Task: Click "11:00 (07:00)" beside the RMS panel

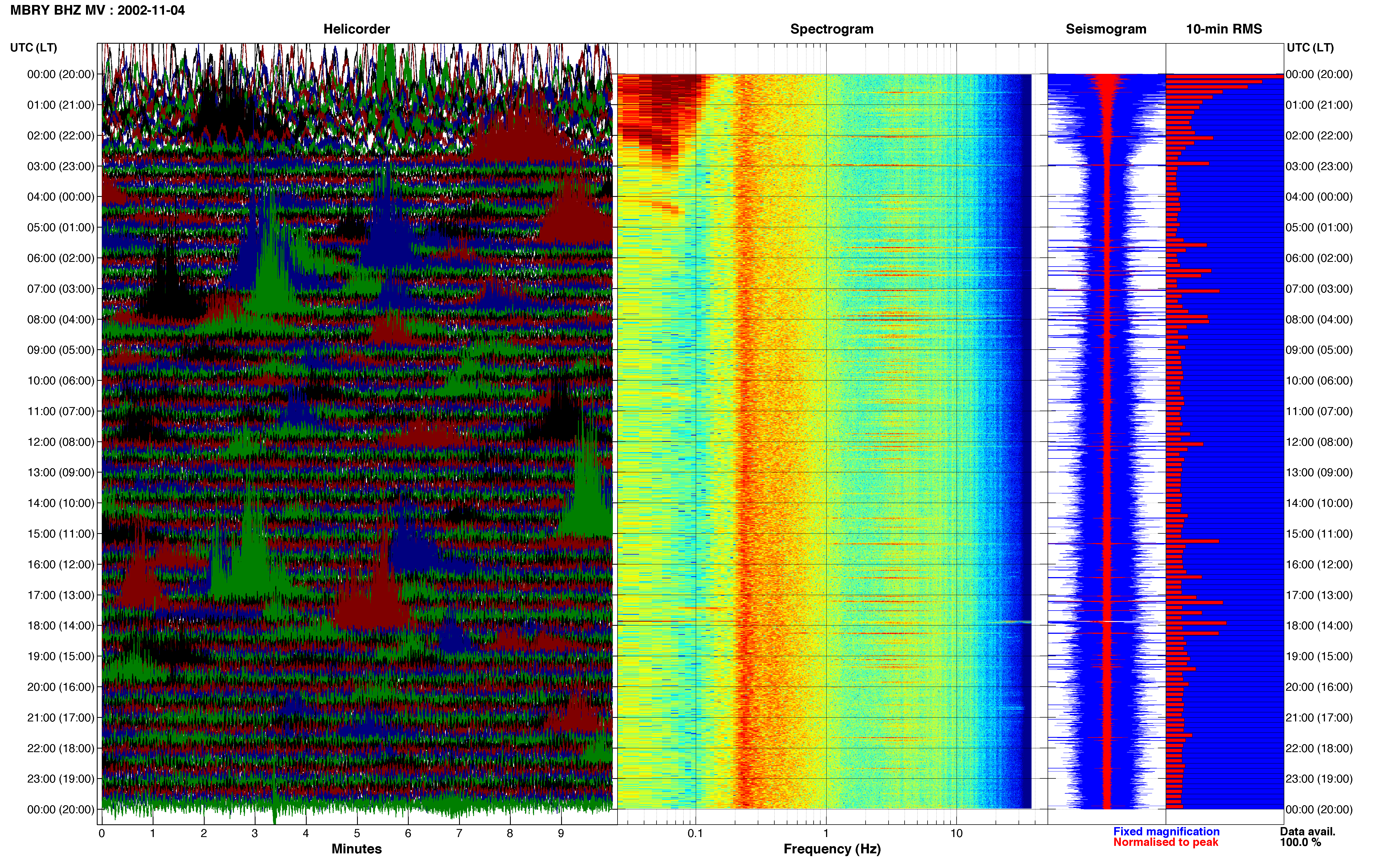Action: pyautogui.click(x=1319, y=412)
